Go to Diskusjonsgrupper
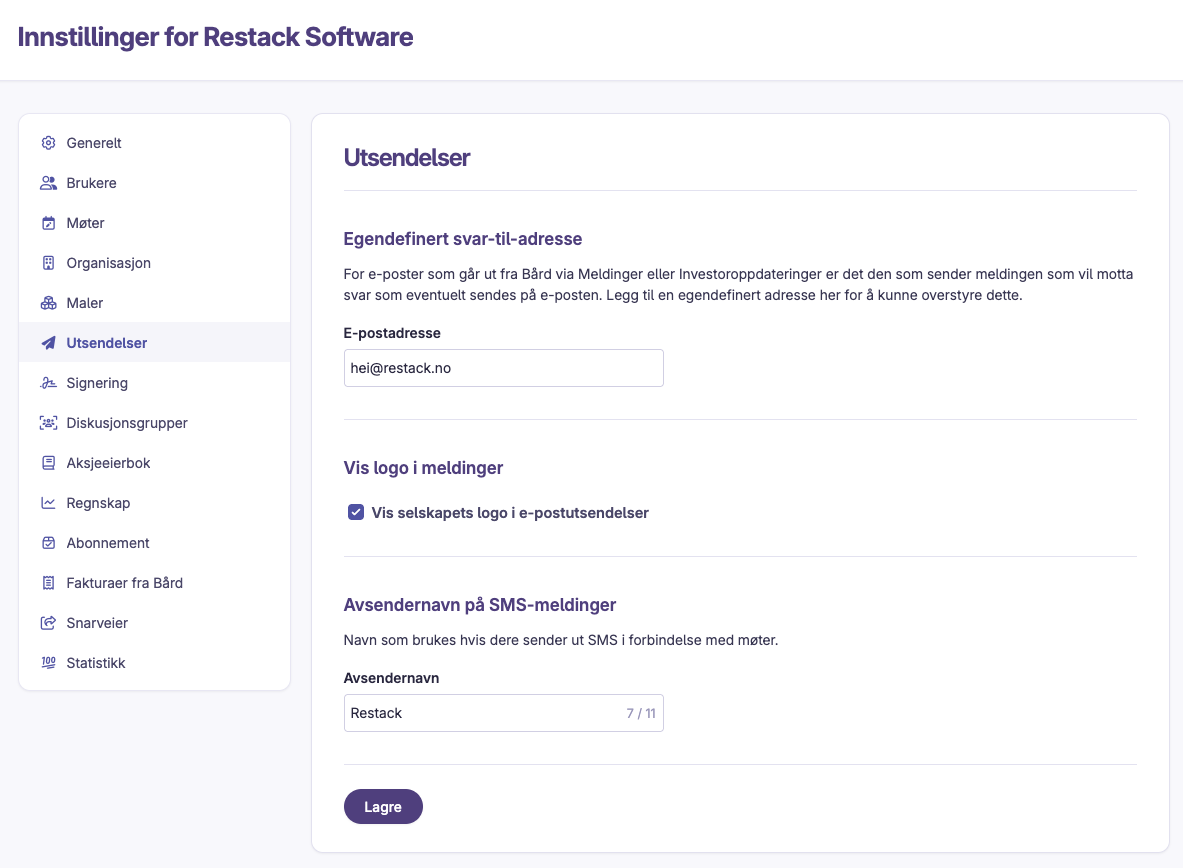 (x=155, y=423)
